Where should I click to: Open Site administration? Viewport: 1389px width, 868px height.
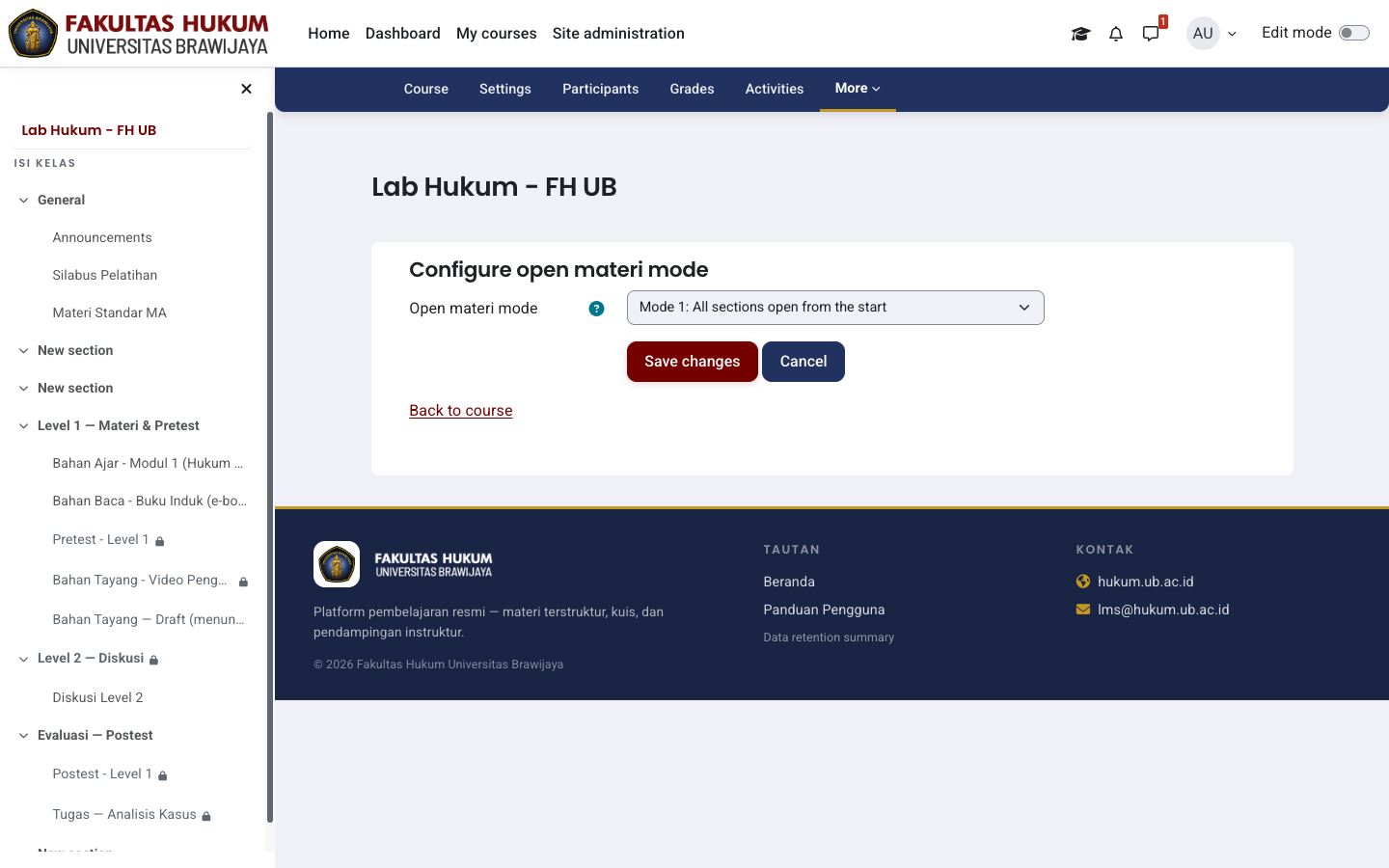click(x=618, y=33)
